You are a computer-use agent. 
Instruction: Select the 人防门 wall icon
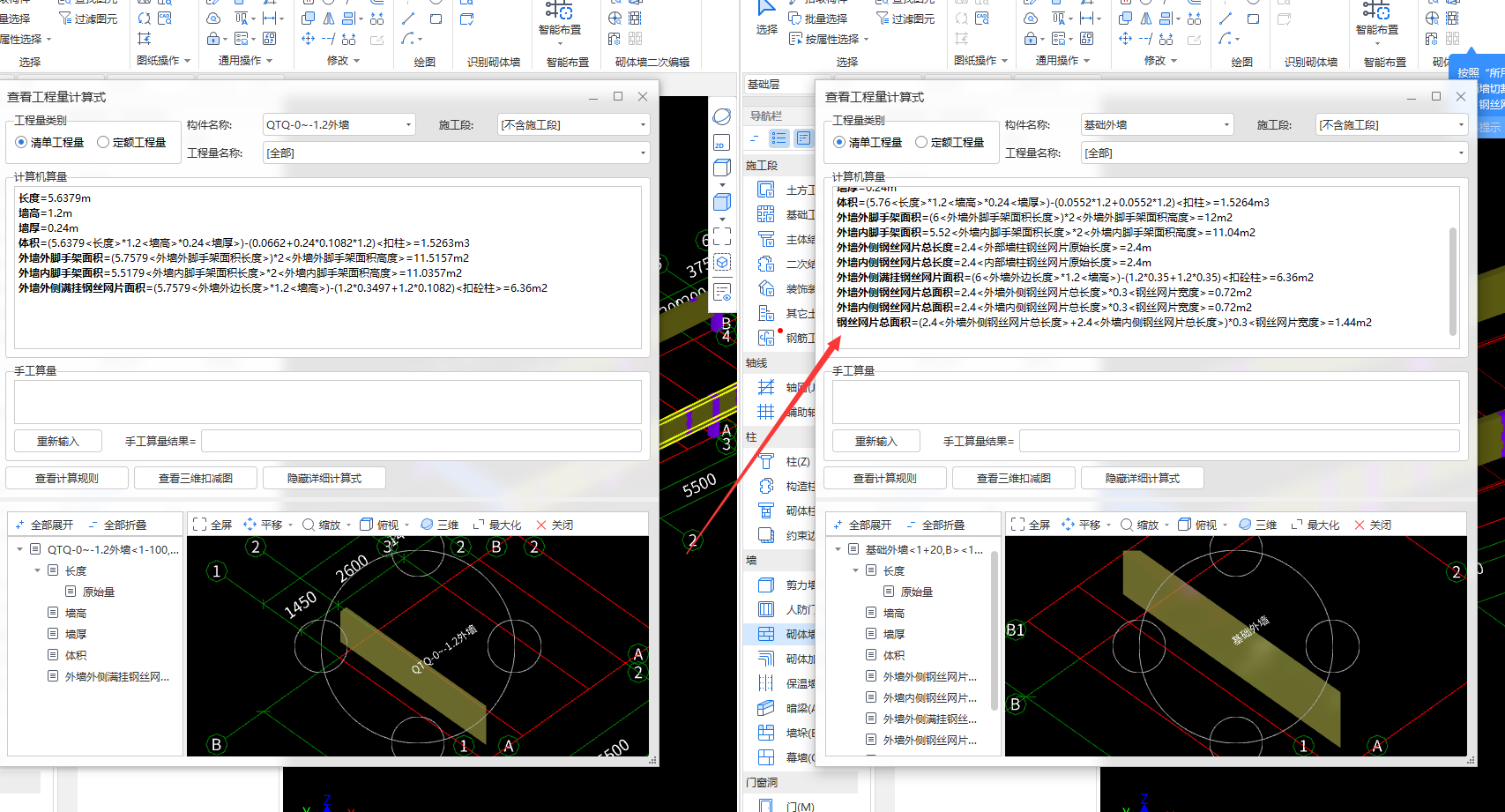(x=766, y=609)
